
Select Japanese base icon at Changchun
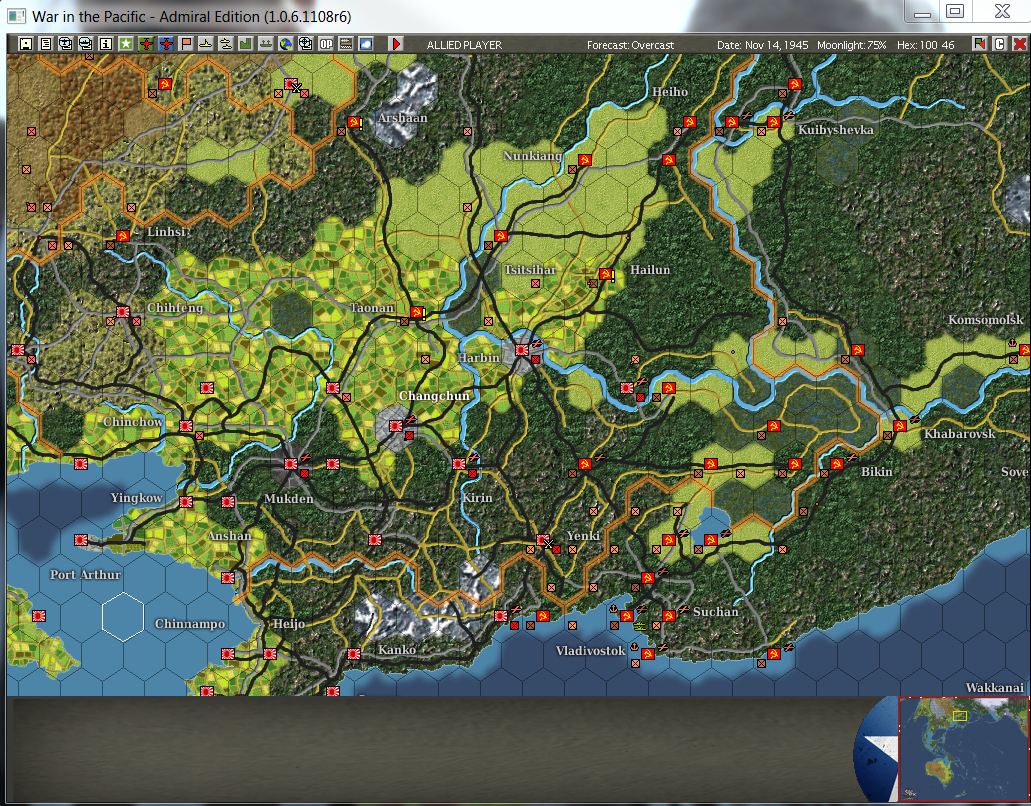coord(395,426)
